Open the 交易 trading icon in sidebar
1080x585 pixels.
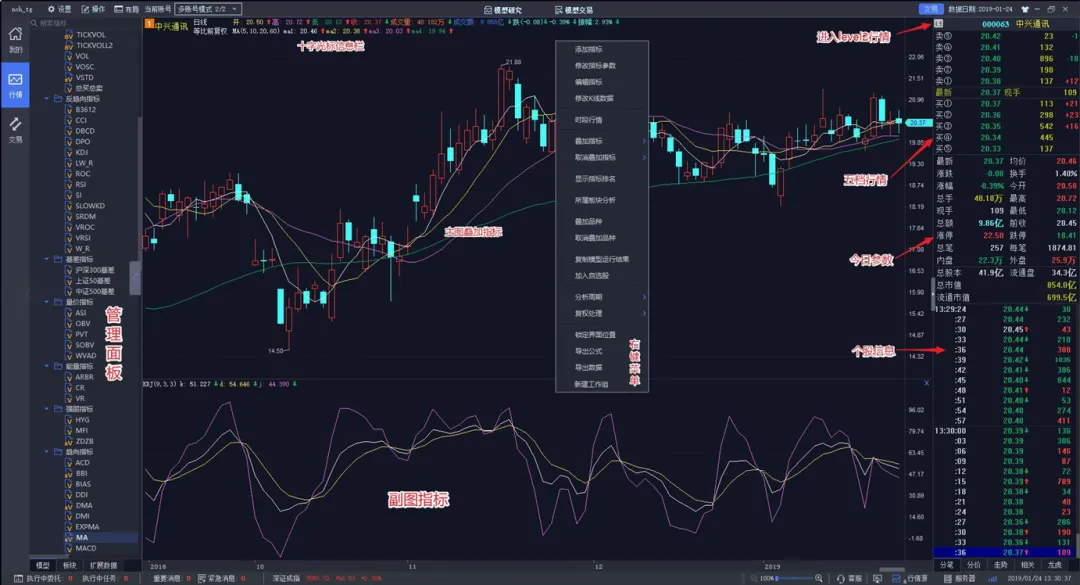click(15, 125)
